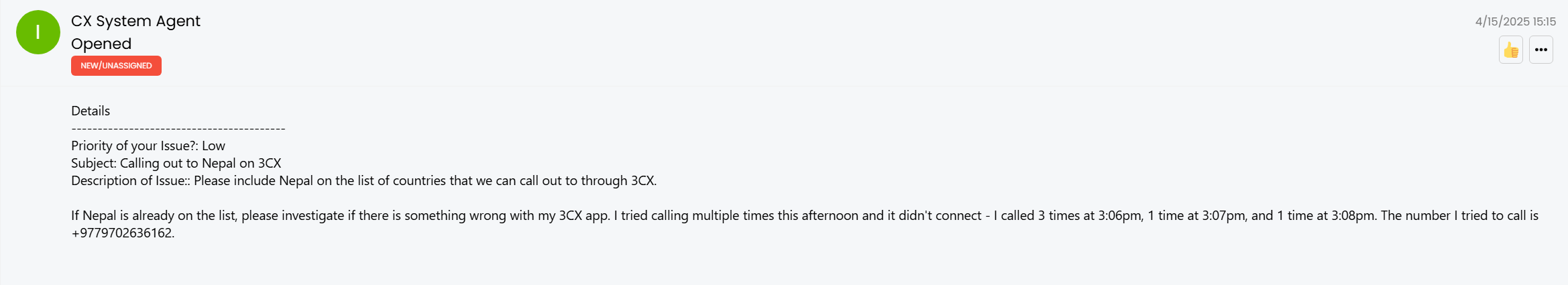The image size is (1568, 285).
Task: Click the dashed separator under Details
Action: [178, 128]
